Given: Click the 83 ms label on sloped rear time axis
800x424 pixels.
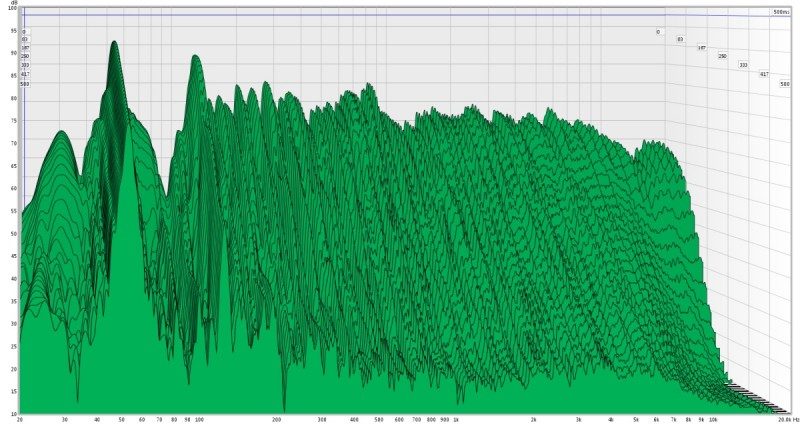Looking at the screenshot, I should [680, 39].
